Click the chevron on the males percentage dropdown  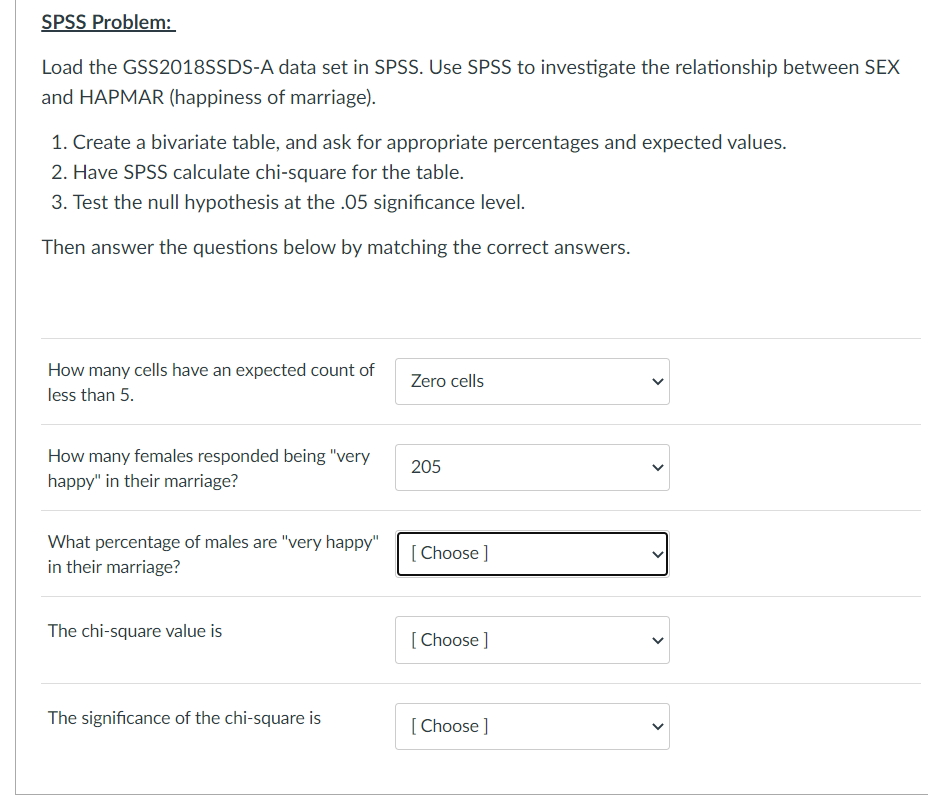pos(657,553)
